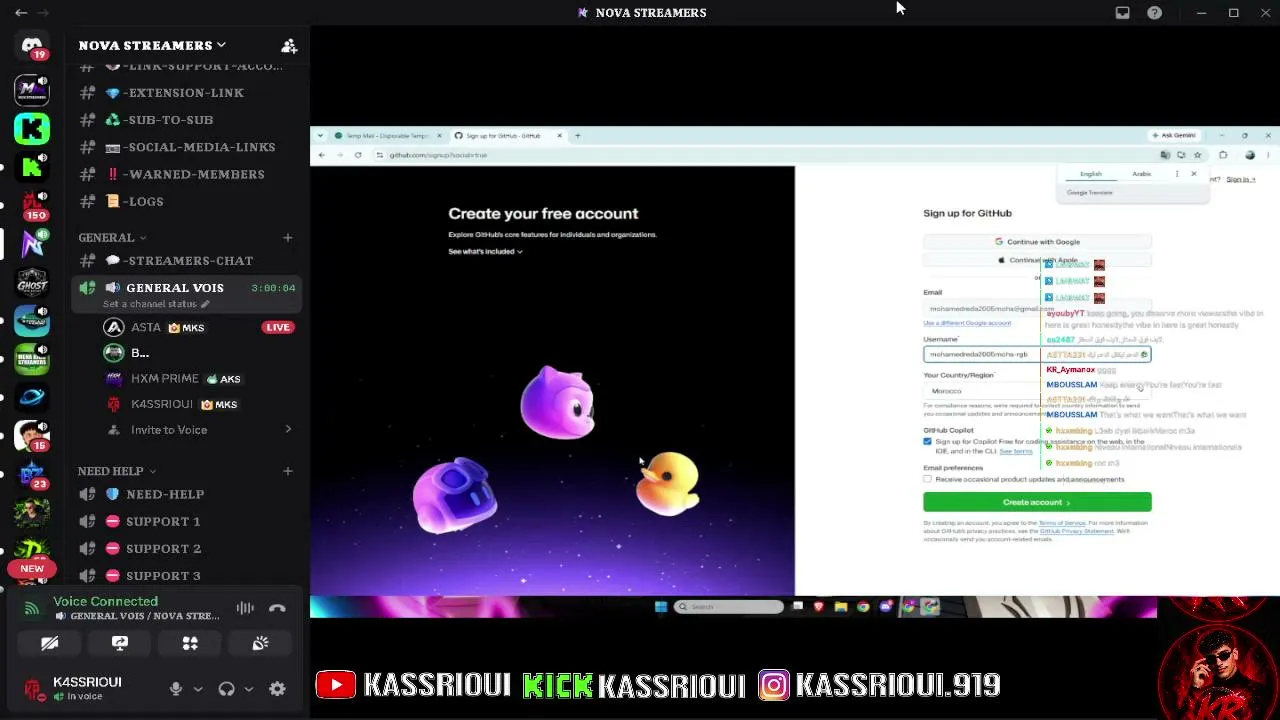Viewport: 1280px width, 720px height.
Task: Open the Nova Streamers server menu
Action: tap(153, 45)
